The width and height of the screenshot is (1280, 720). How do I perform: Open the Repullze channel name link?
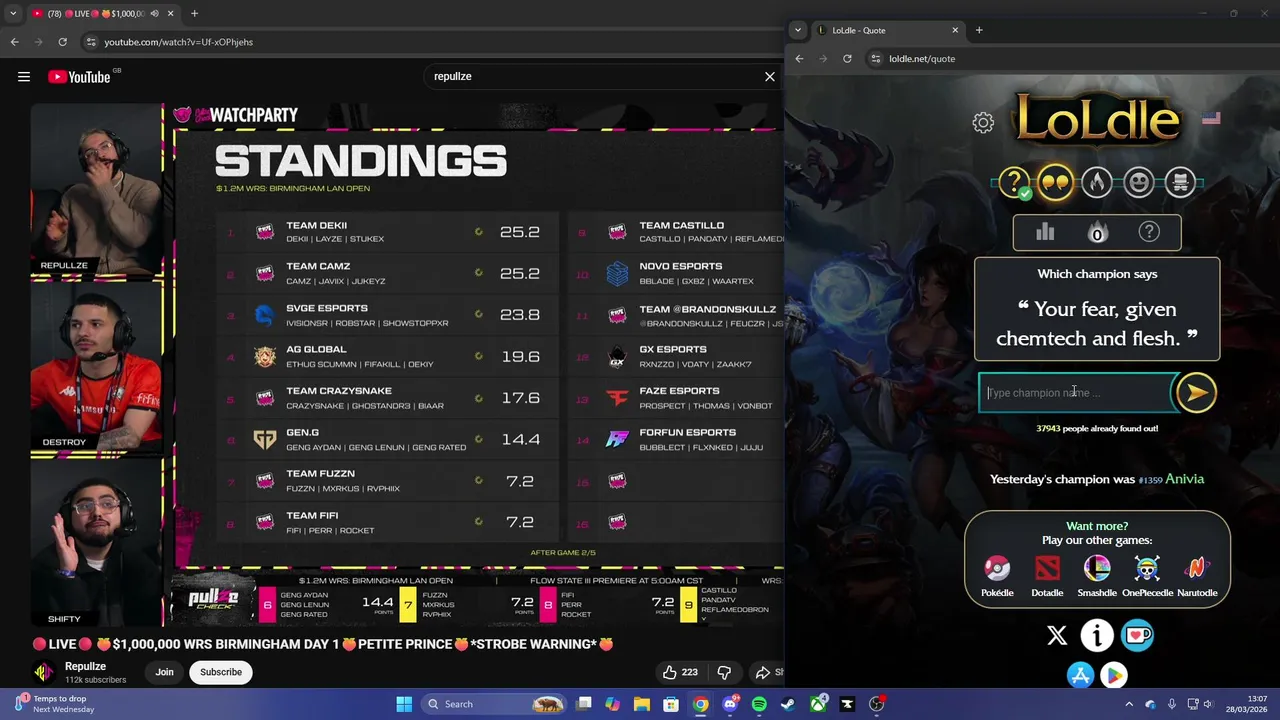click(x=85, y=666)
